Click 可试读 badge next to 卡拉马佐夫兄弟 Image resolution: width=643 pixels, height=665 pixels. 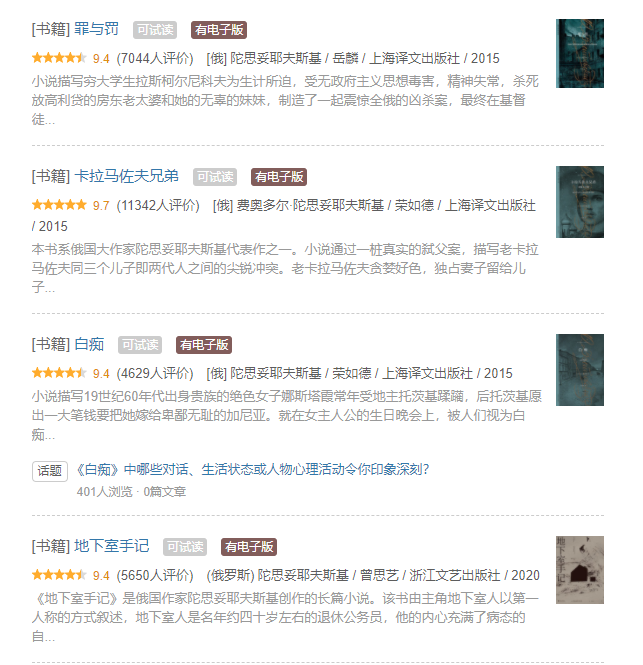215,177
